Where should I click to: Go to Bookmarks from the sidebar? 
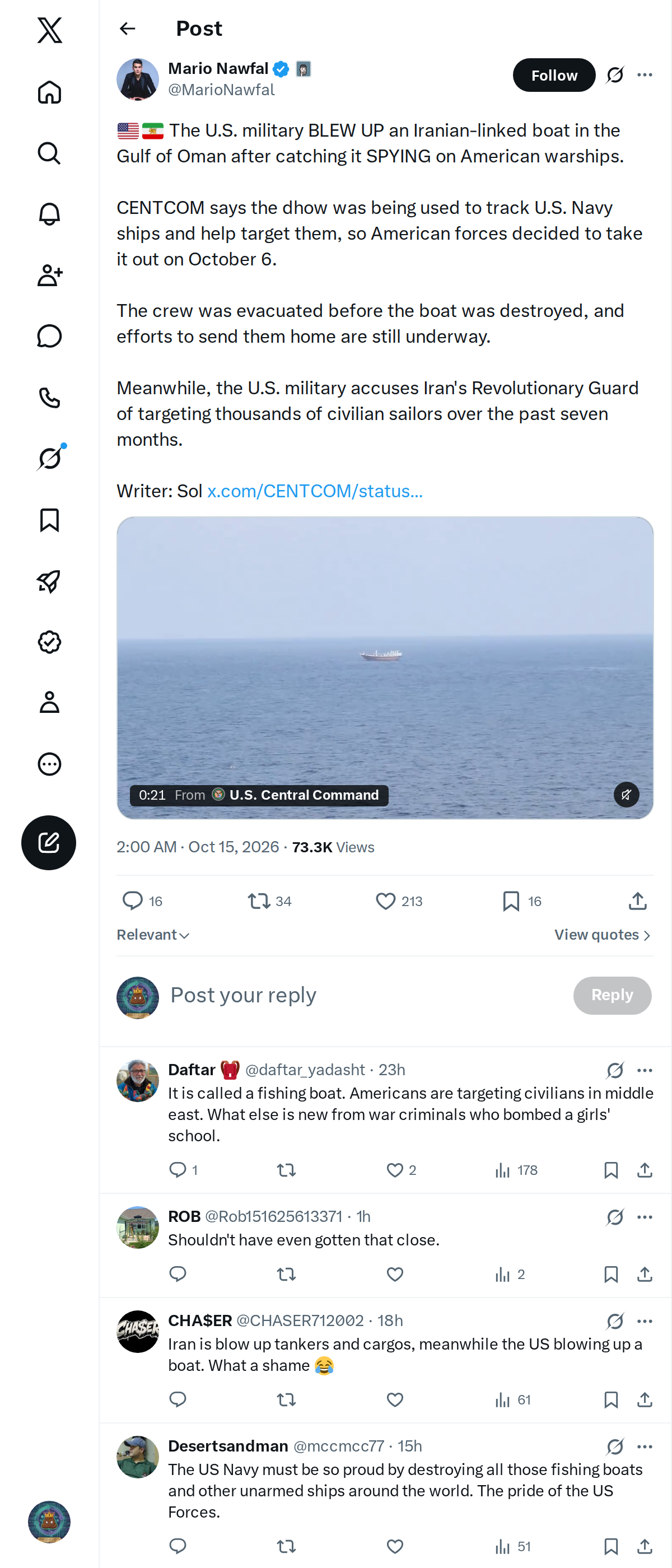(x=49, y=520)
